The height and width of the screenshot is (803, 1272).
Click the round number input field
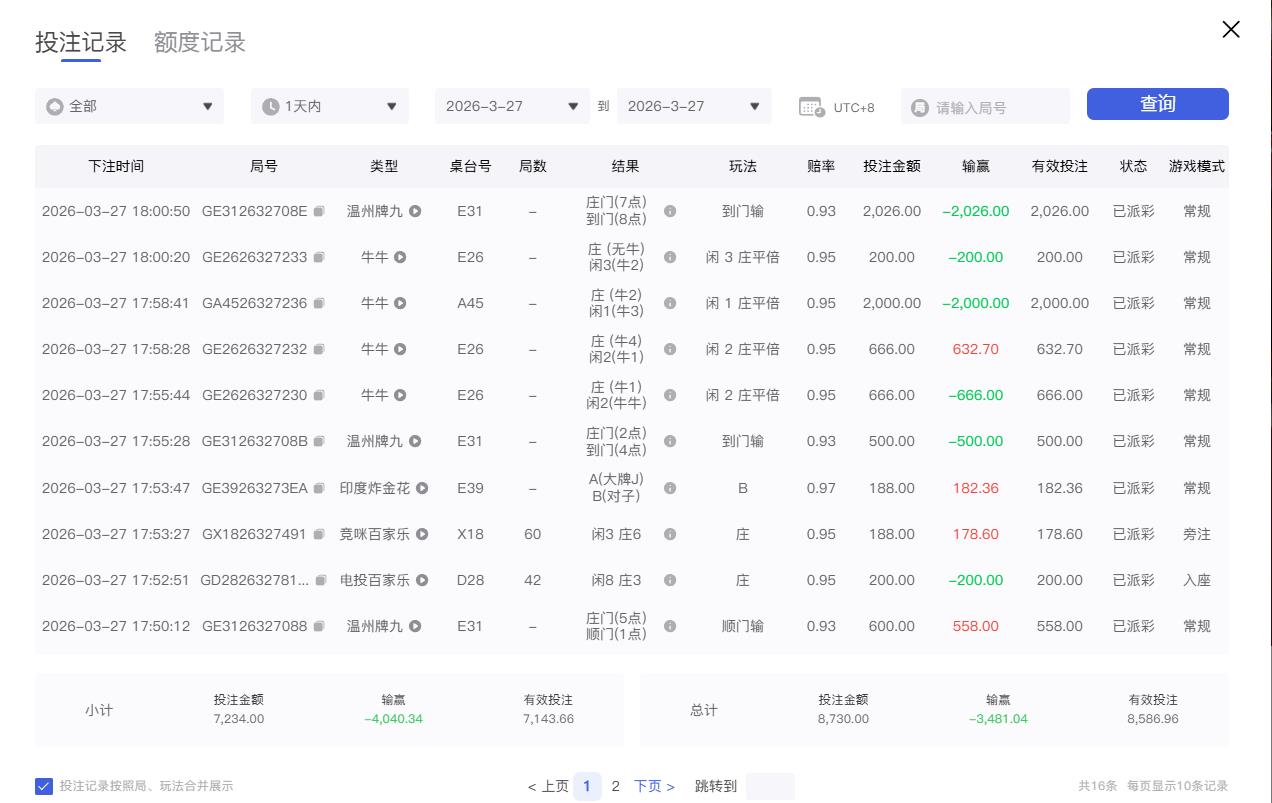996,108
